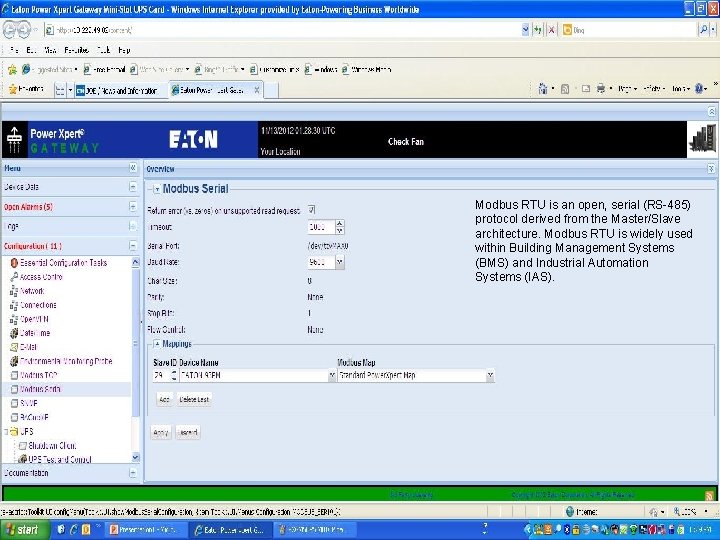Expand the Device Data menu section
This screenshot has height=540, width=720.
pos(133,187)
